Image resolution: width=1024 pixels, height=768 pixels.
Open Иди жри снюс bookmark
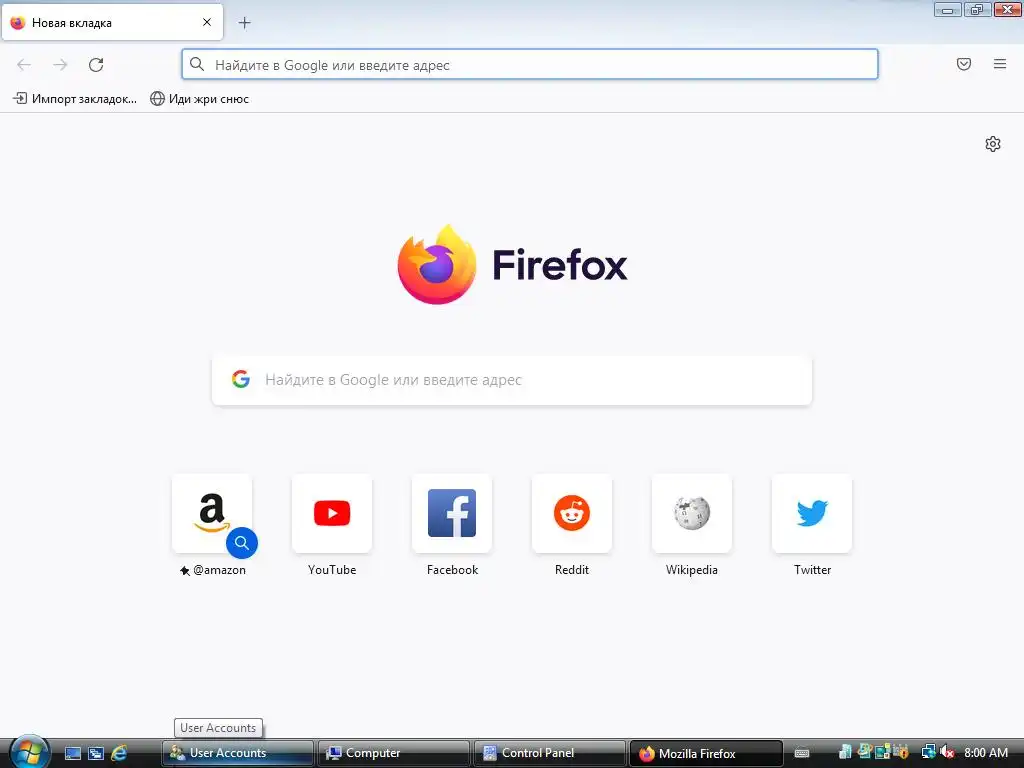click(x=200, y=99)
